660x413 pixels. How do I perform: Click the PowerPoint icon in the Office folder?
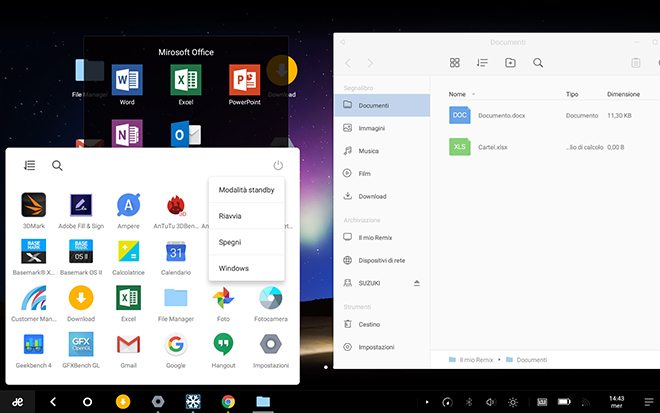(244, 80)
